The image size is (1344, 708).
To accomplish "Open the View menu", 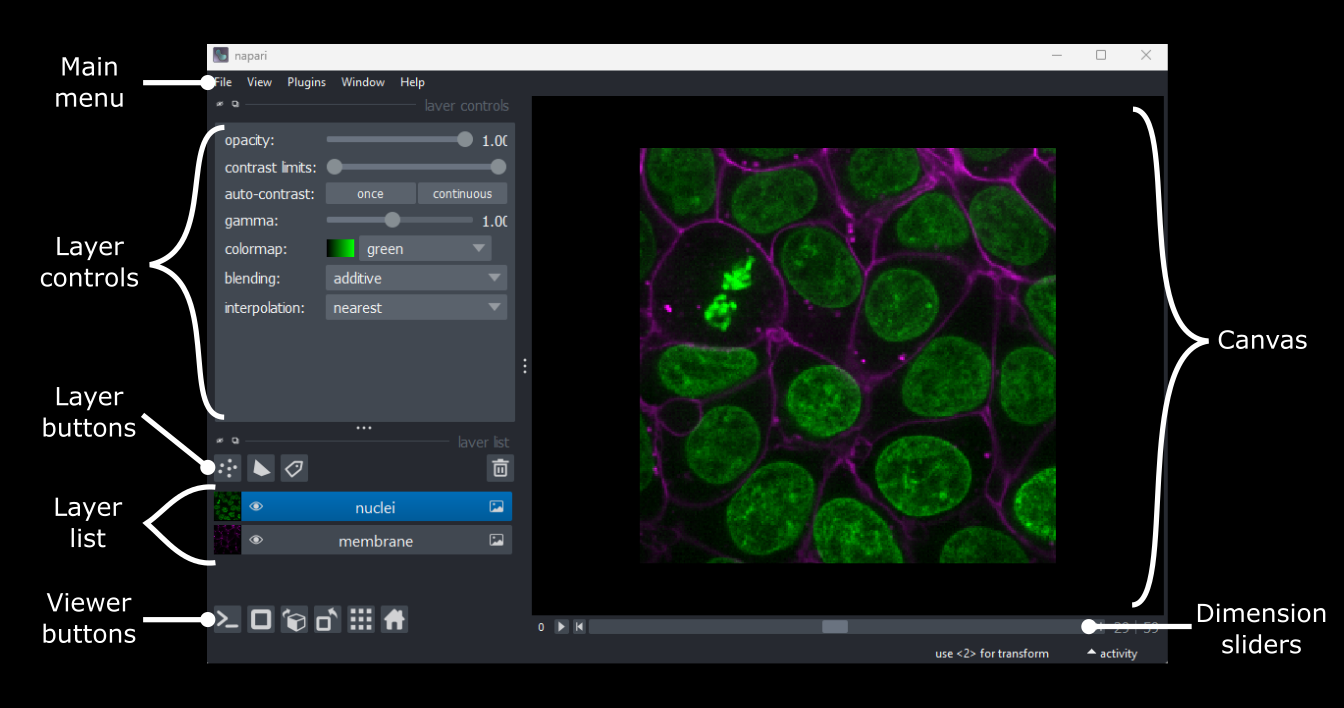I will click(x=259, y=82).
